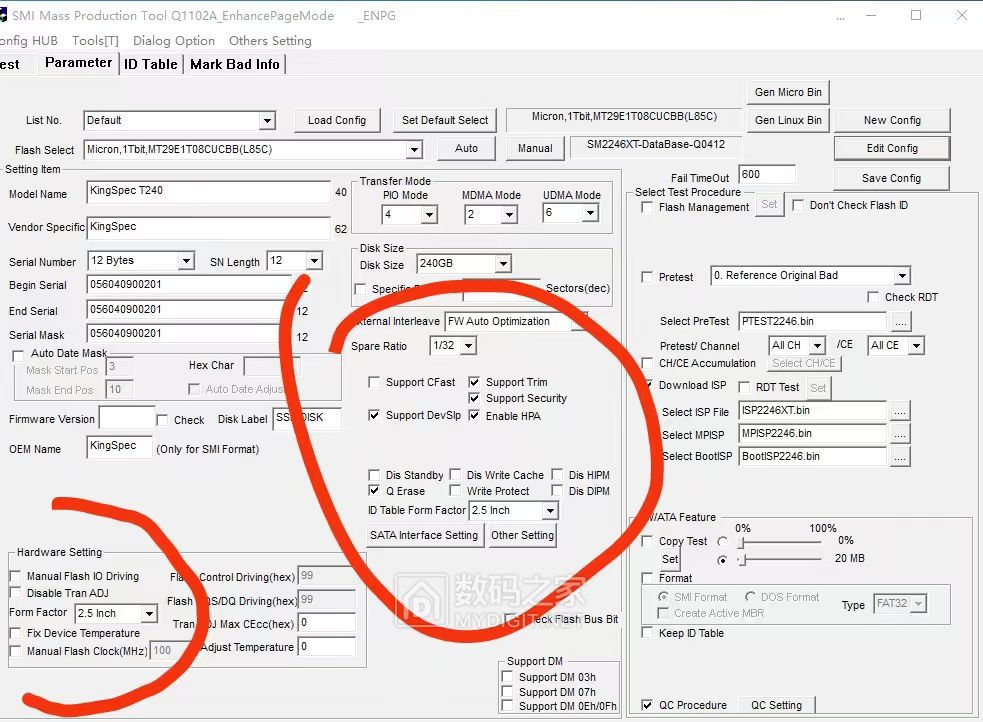Toggle Q Erase checkbox
Image resolution: width=983 pixels, height=722 pixels.
click(x=374, y=490)
